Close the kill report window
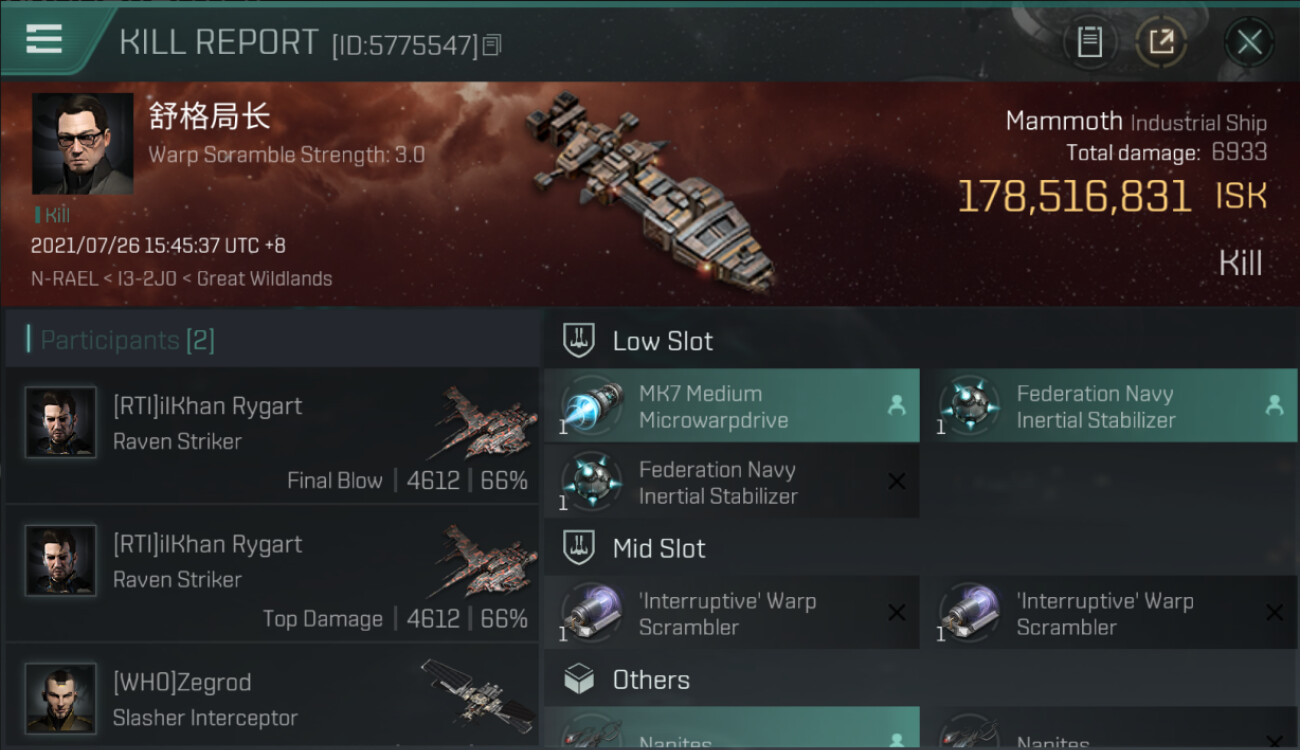The height and width of the screenshot is (750, 1300). click(1248, 42)
